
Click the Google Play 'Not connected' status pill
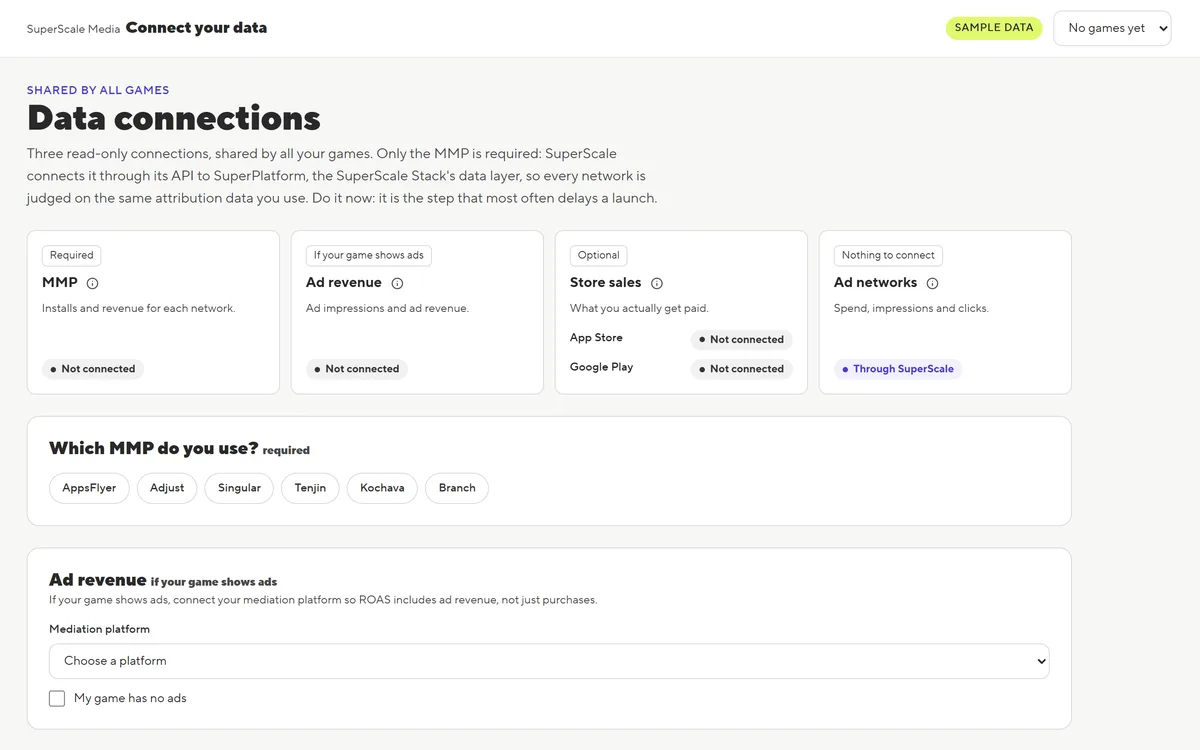742,369
